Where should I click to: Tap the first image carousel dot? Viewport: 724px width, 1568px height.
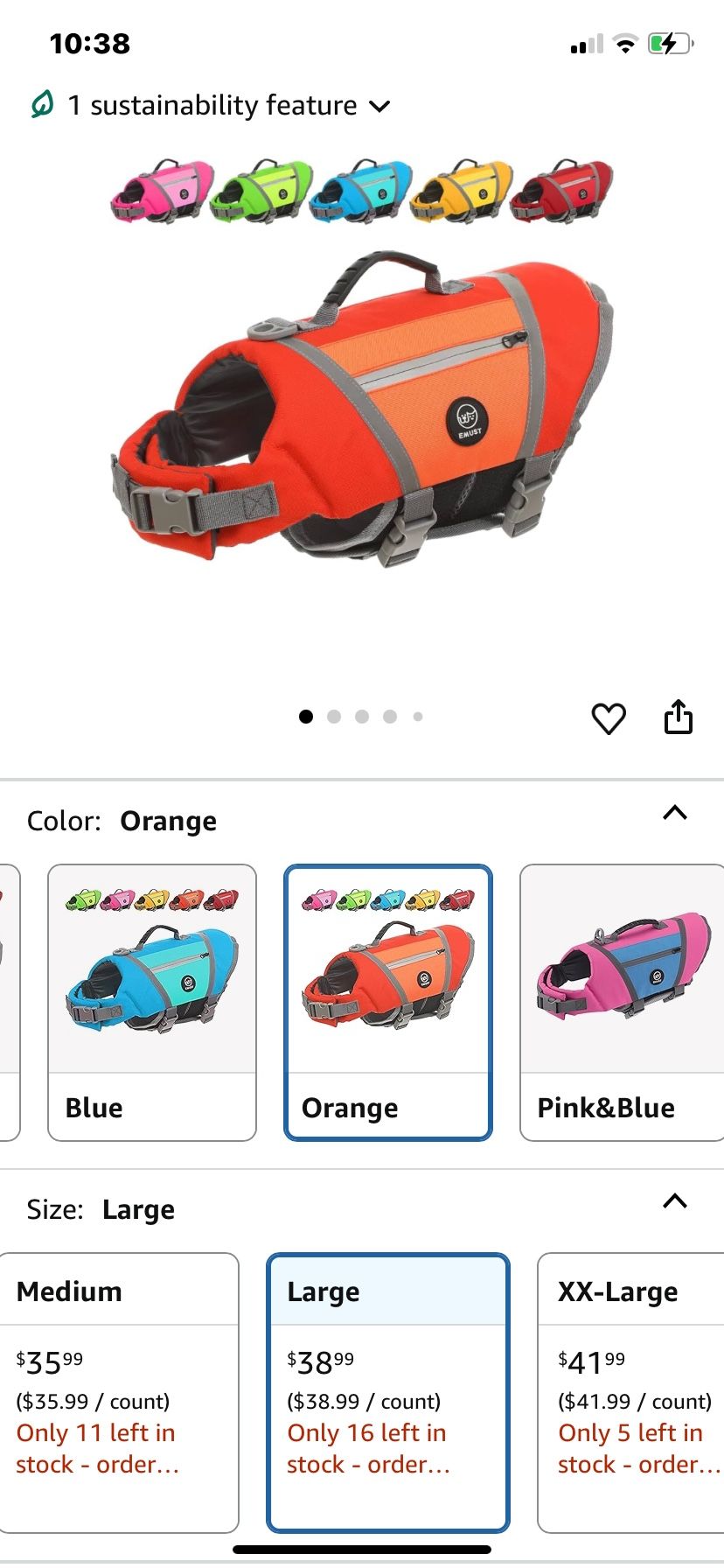[x=306, y=717]
